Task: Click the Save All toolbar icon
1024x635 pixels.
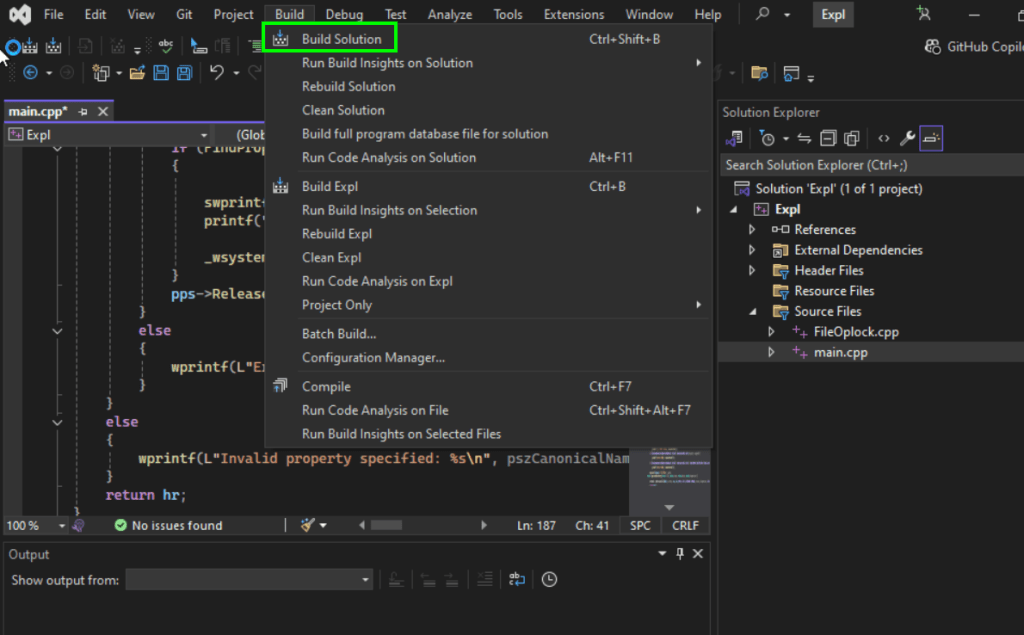Action: click(184, 73)
